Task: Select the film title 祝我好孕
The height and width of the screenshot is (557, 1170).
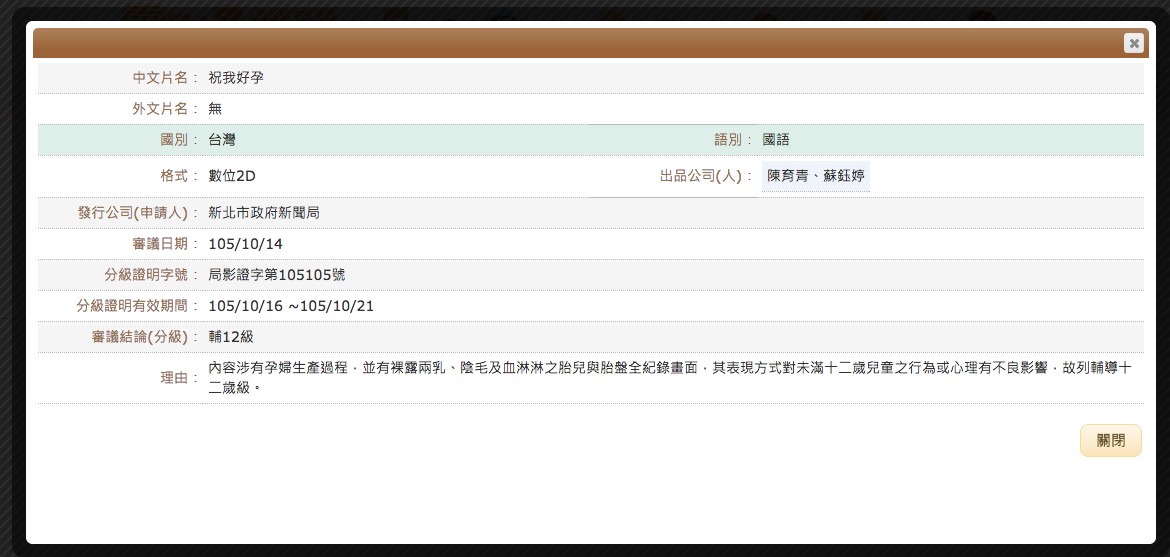Action: click(x=236, y=78)
